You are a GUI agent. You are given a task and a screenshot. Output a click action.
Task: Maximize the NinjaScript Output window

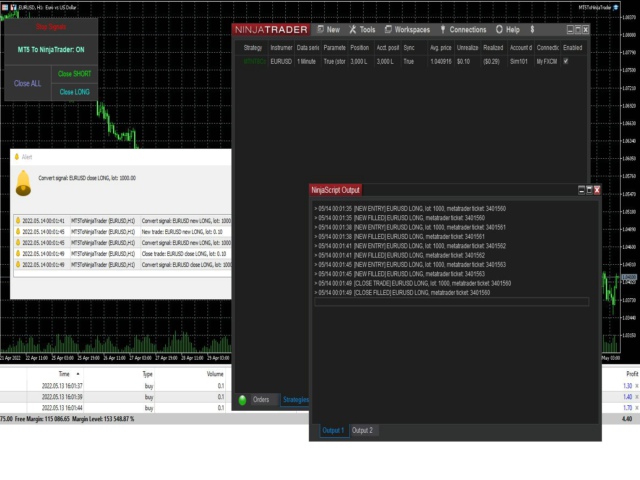click(589, 190)
